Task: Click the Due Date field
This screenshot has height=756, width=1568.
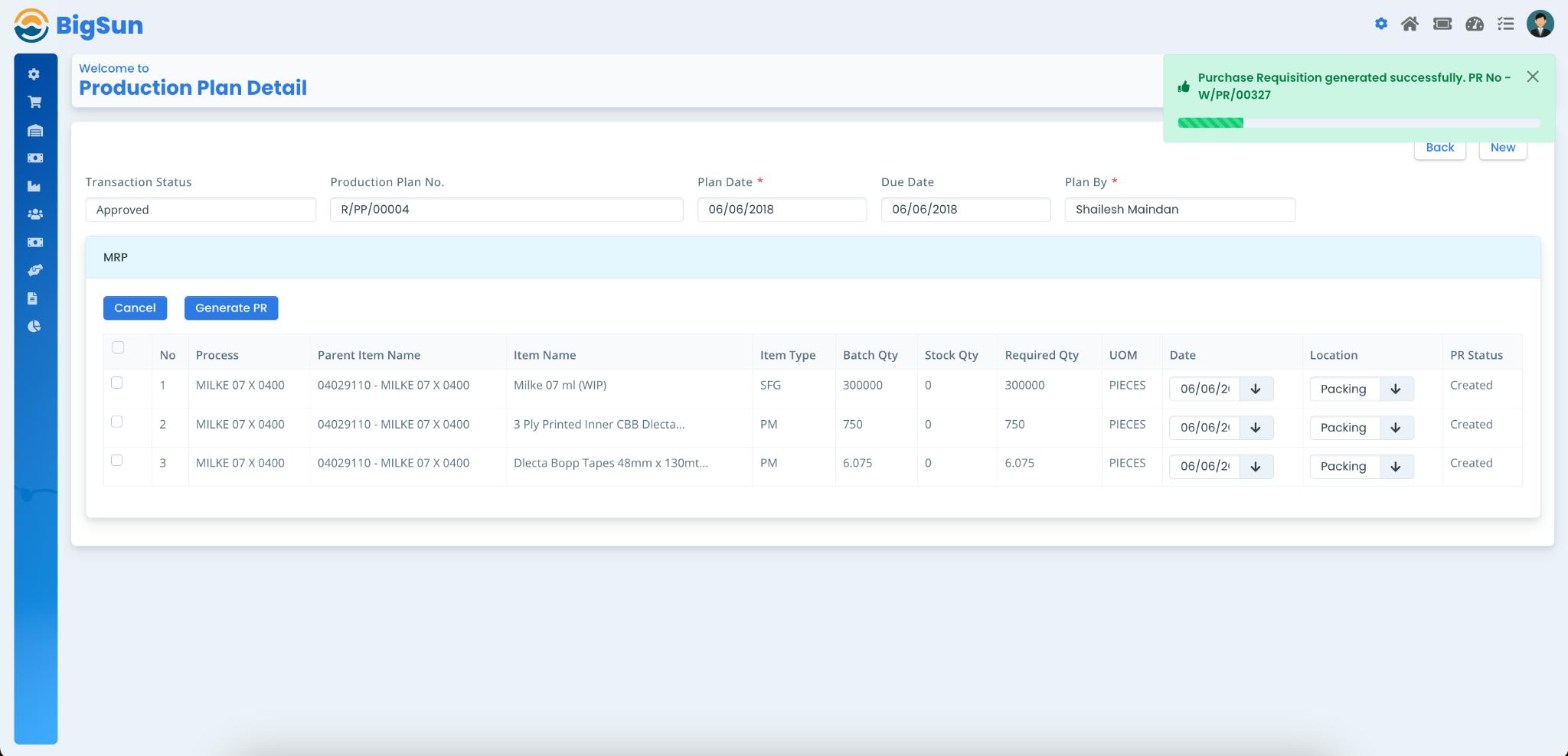Action: (x=965, y=210)
